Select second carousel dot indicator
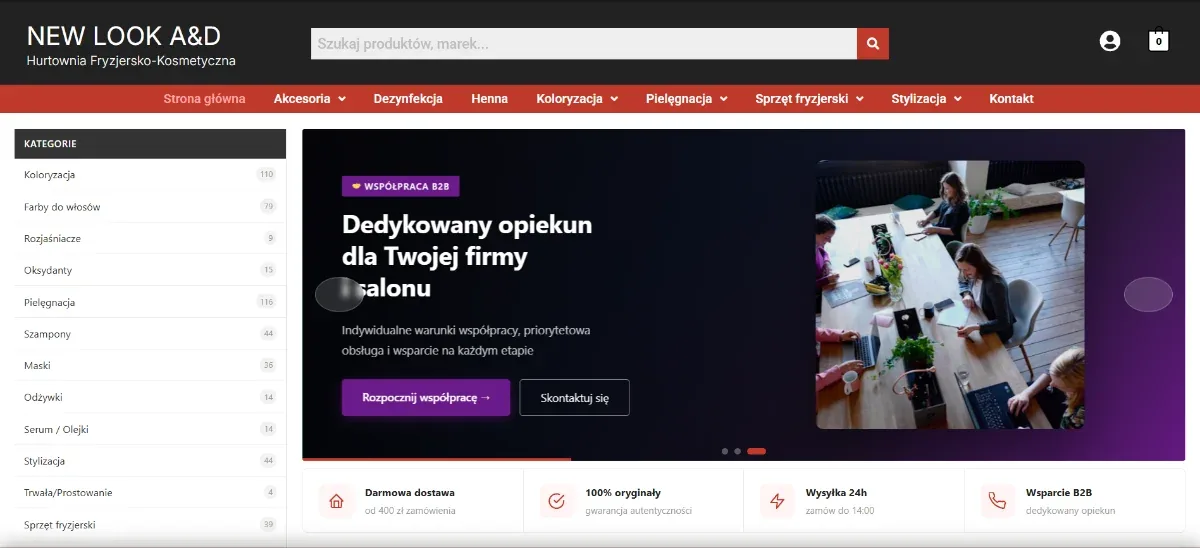Image resolution: width=1200 pixels, height=548 pixels. [738, 451]
